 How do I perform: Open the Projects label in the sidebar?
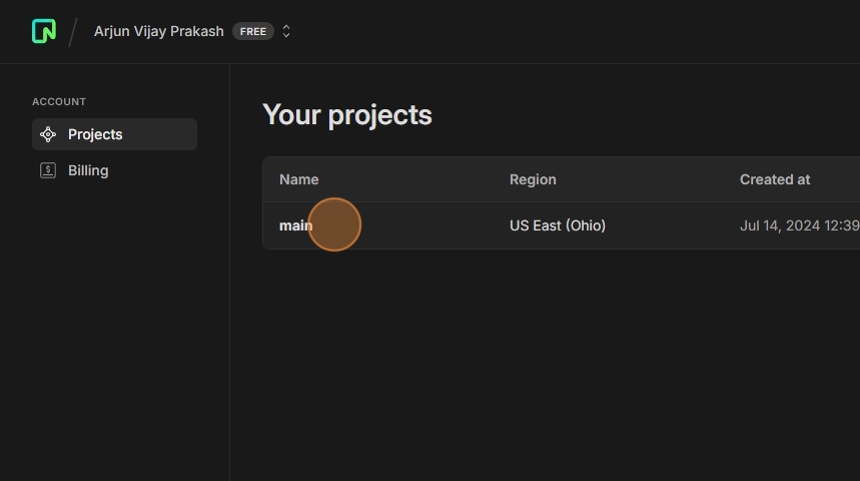click(95, 134)
